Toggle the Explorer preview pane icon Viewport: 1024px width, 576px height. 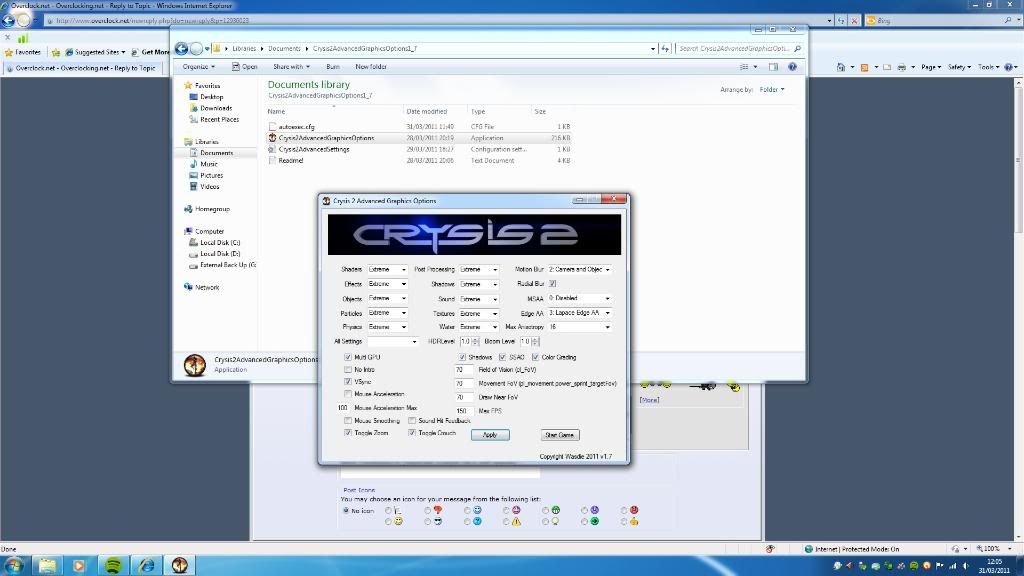pos(773,67)
